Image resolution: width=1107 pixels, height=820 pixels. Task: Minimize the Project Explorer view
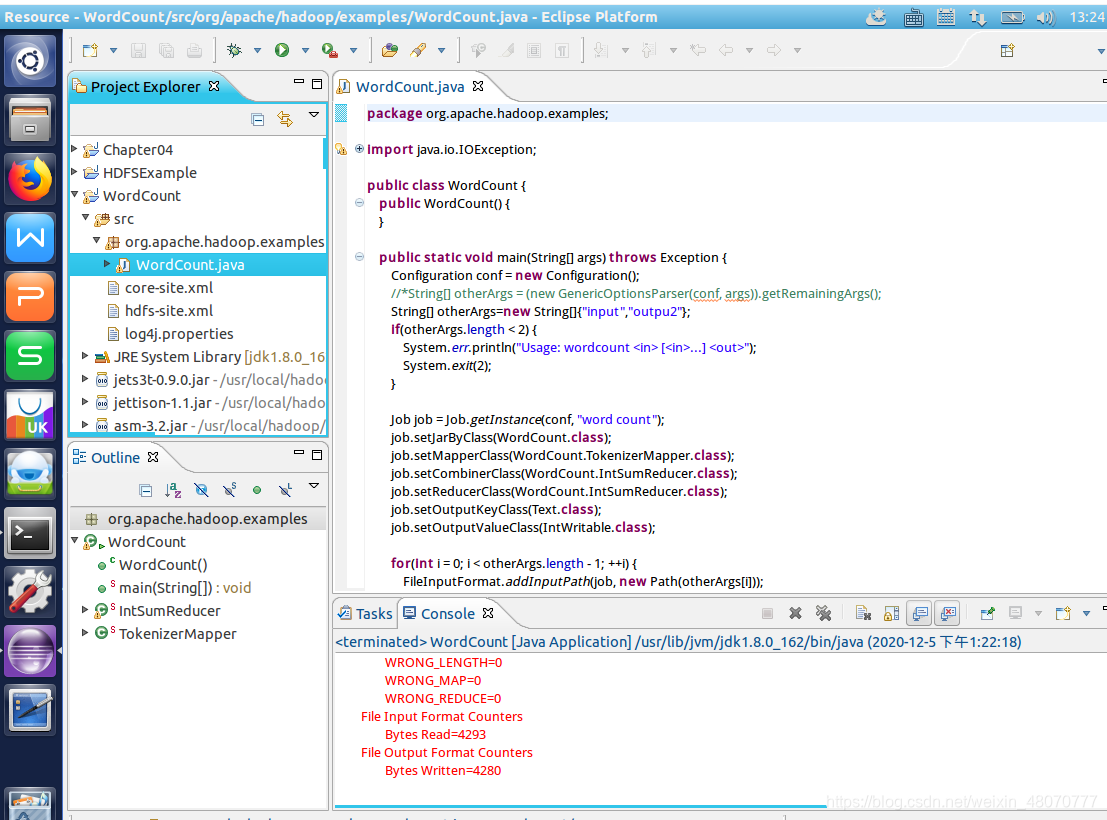[x=299, y=82]
